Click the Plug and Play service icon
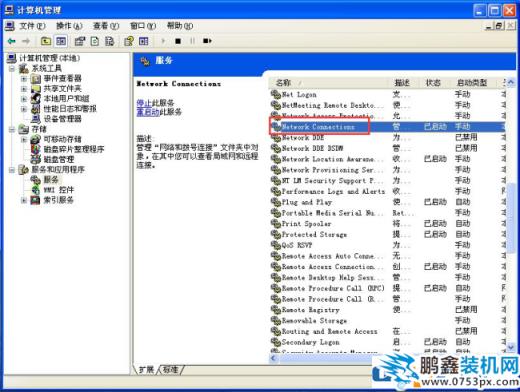Viewport: 520px width, 392px height. tap(276, 202)
